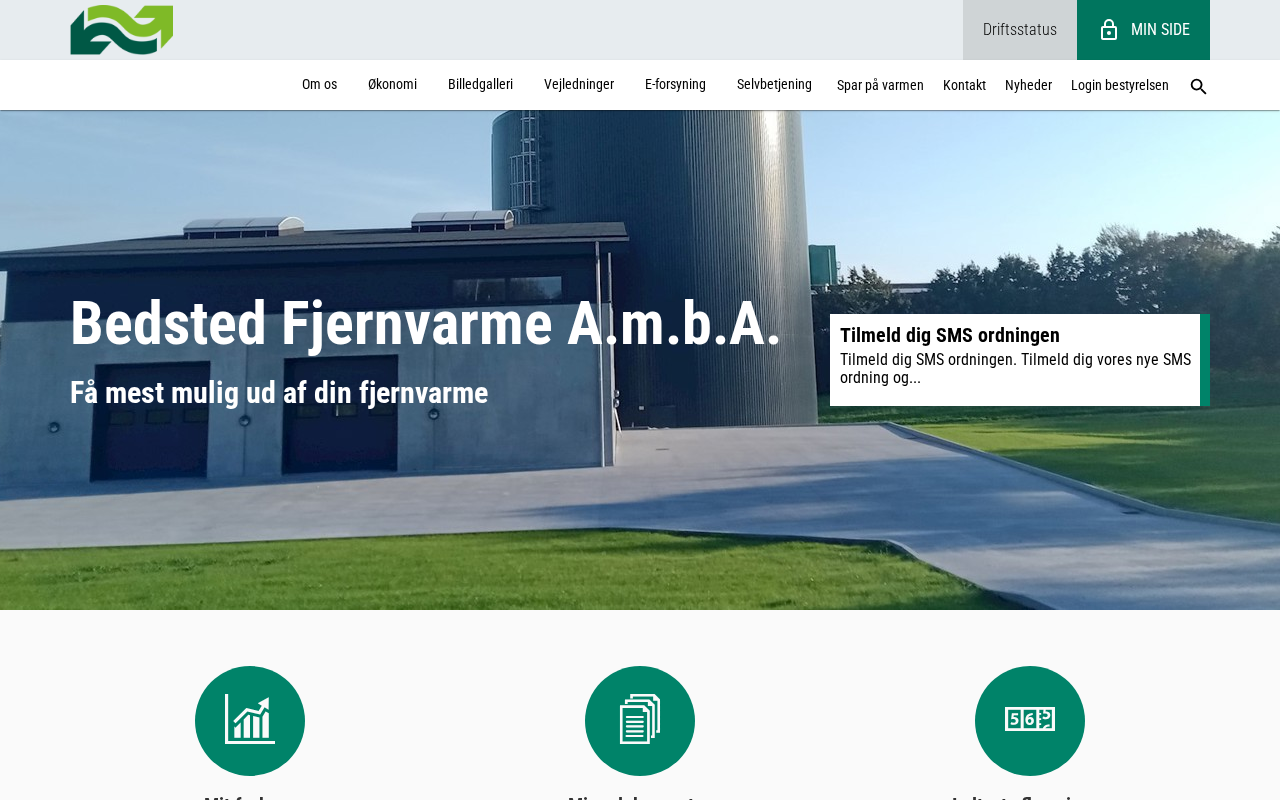1280x800 pixels.
Task: Open the meter reading circle icon
Action: 1030,721
